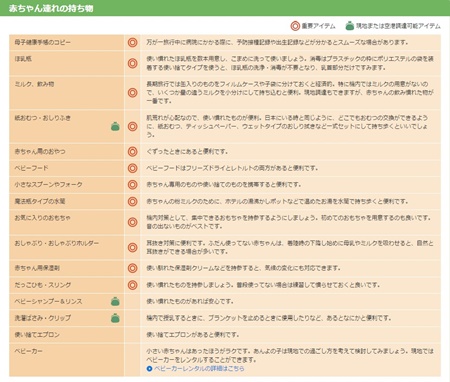450x382 pixels.
Task: Click the description beginning 小さい赤ちゃんはあったほうがラク
Action: [x=290, y=355]
